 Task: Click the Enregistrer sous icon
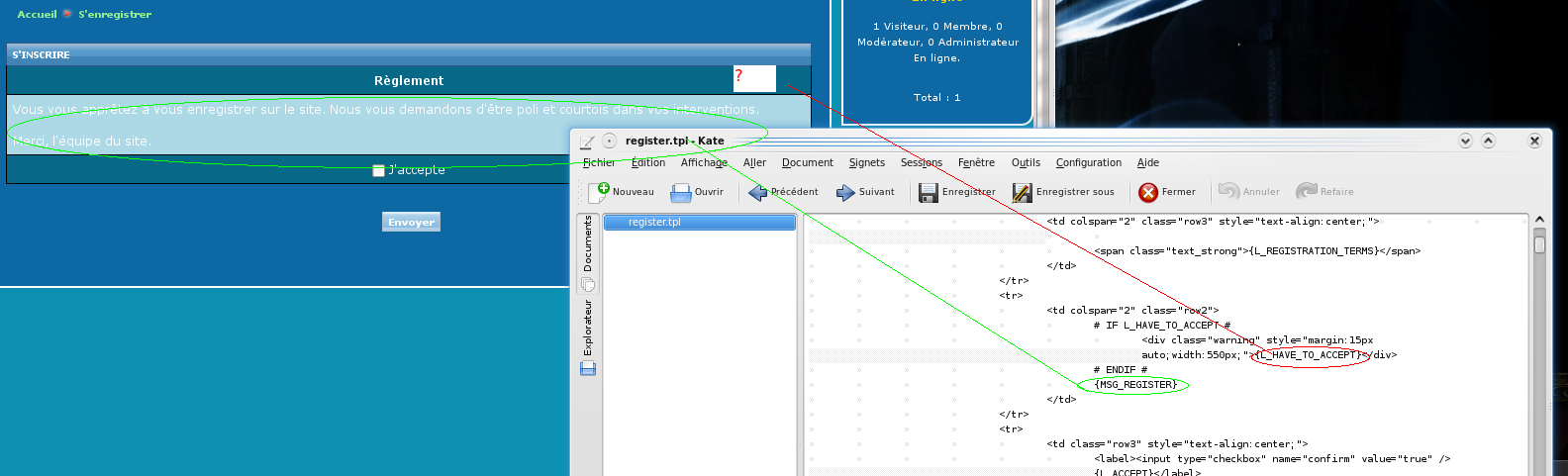[1022, 192]
